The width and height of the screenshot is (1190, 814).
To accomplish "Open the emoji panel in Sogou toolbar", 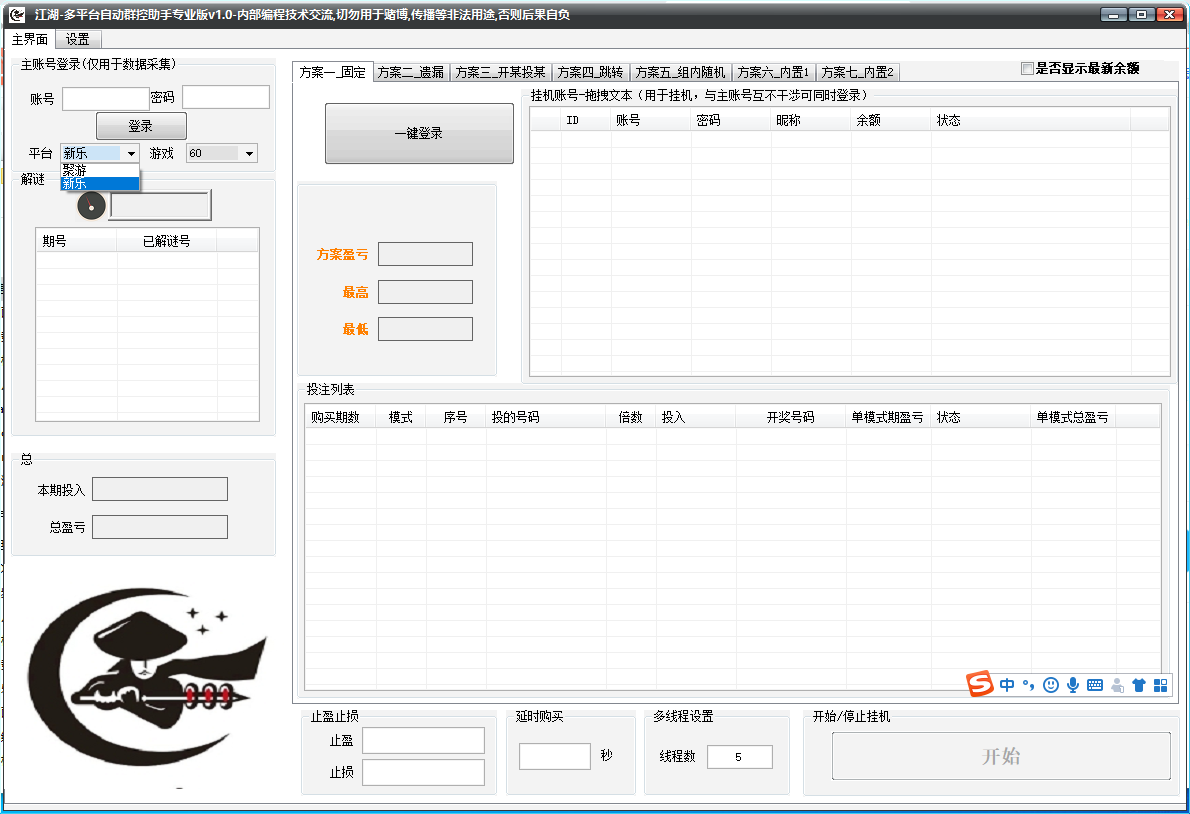I will [x=1050, y=685].
